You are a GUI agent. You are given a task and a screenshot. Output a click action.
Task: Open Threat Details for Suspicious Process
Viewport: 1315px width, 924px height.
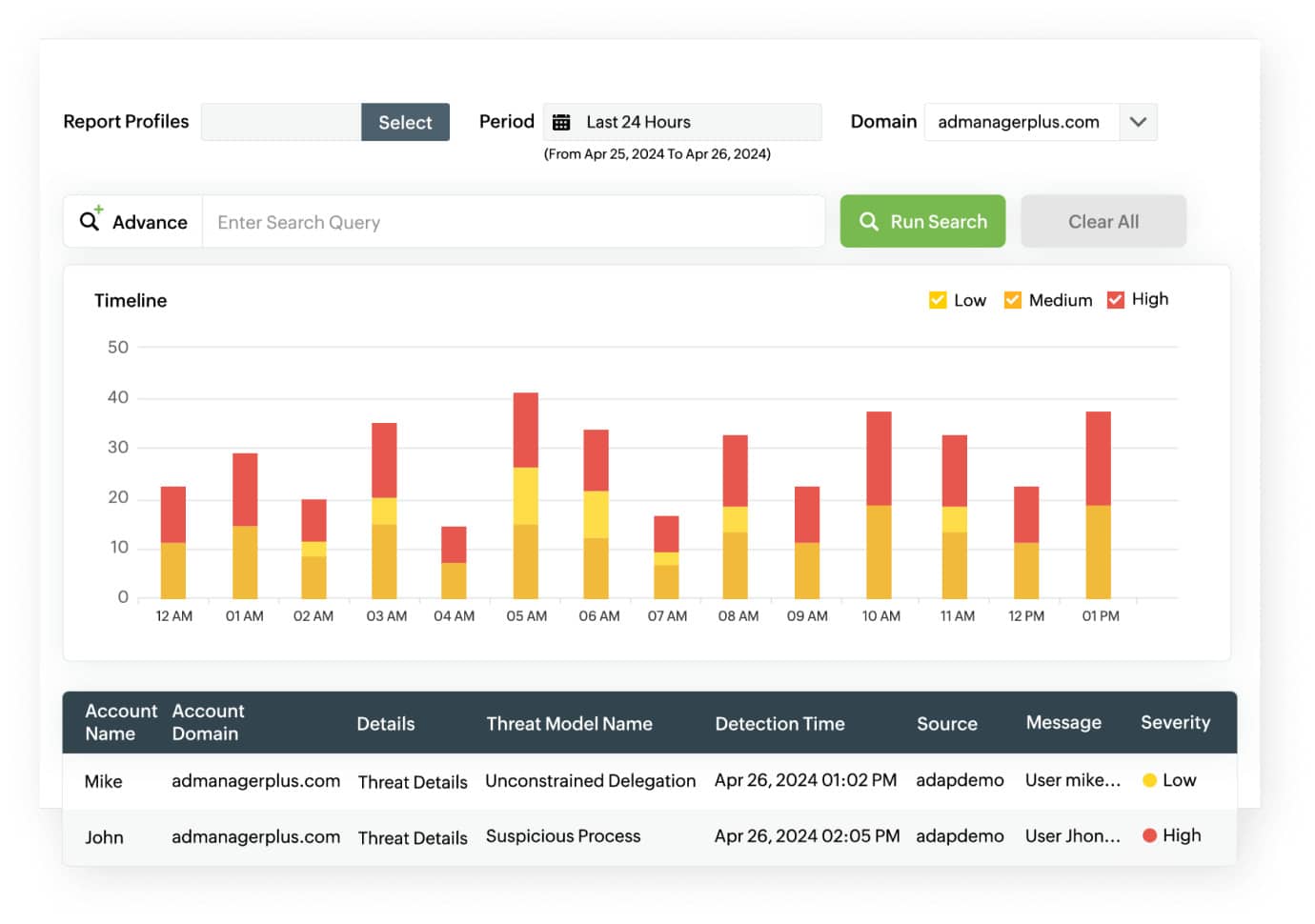[x=413, y=837]
